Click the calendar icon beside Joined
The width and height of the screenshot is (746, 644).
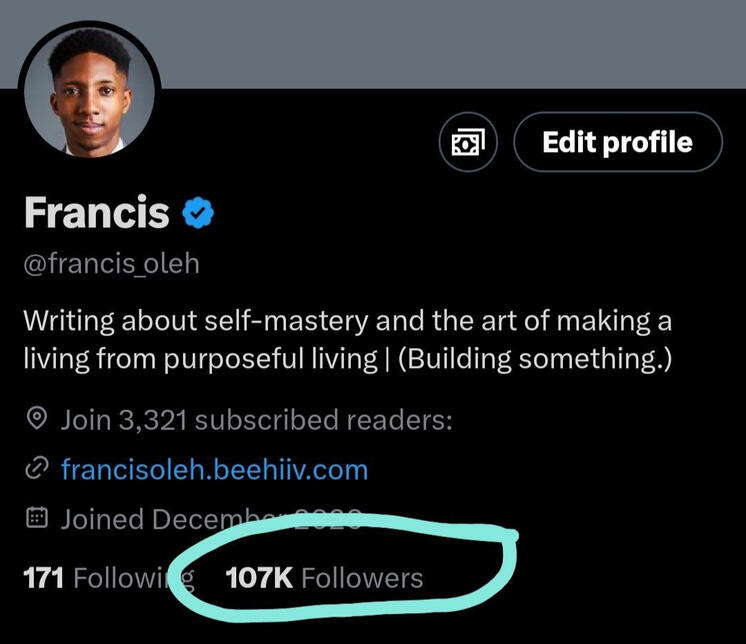pos(36,519)
